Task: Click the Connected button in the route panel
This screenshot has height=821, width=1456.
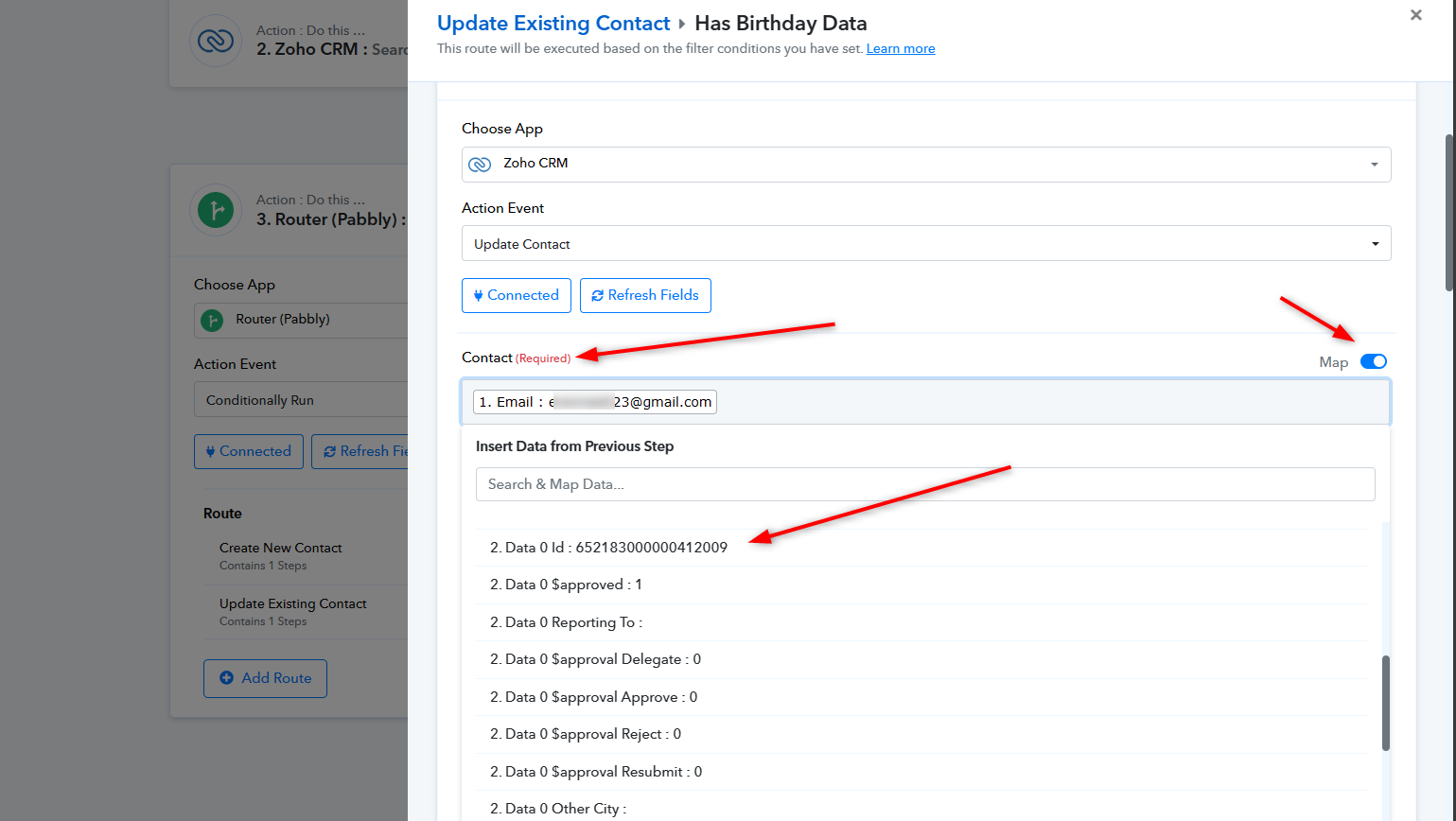Action: 517,295
